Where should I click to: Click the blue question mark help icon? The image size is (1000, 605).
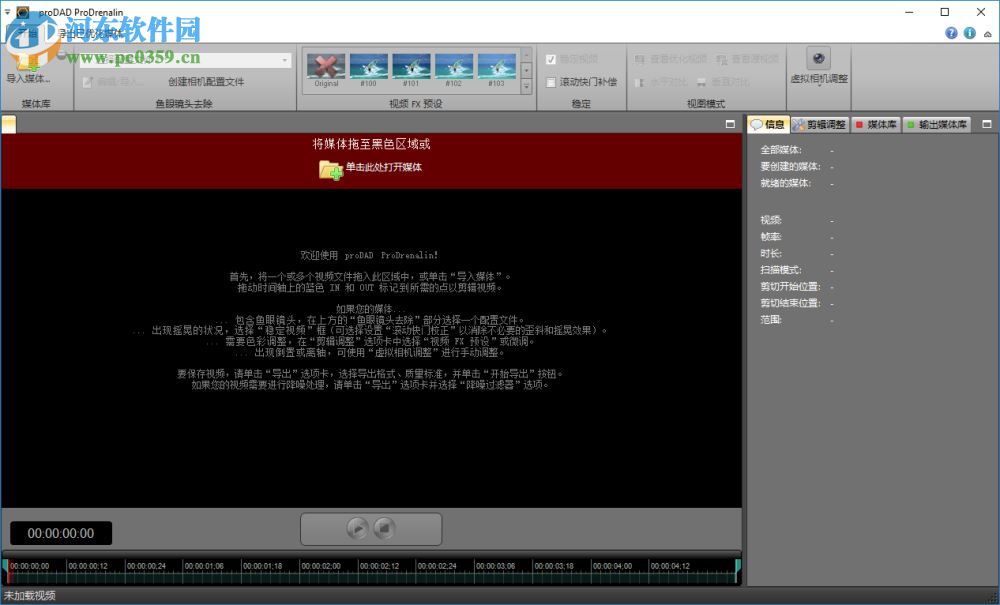click(951, 33)
